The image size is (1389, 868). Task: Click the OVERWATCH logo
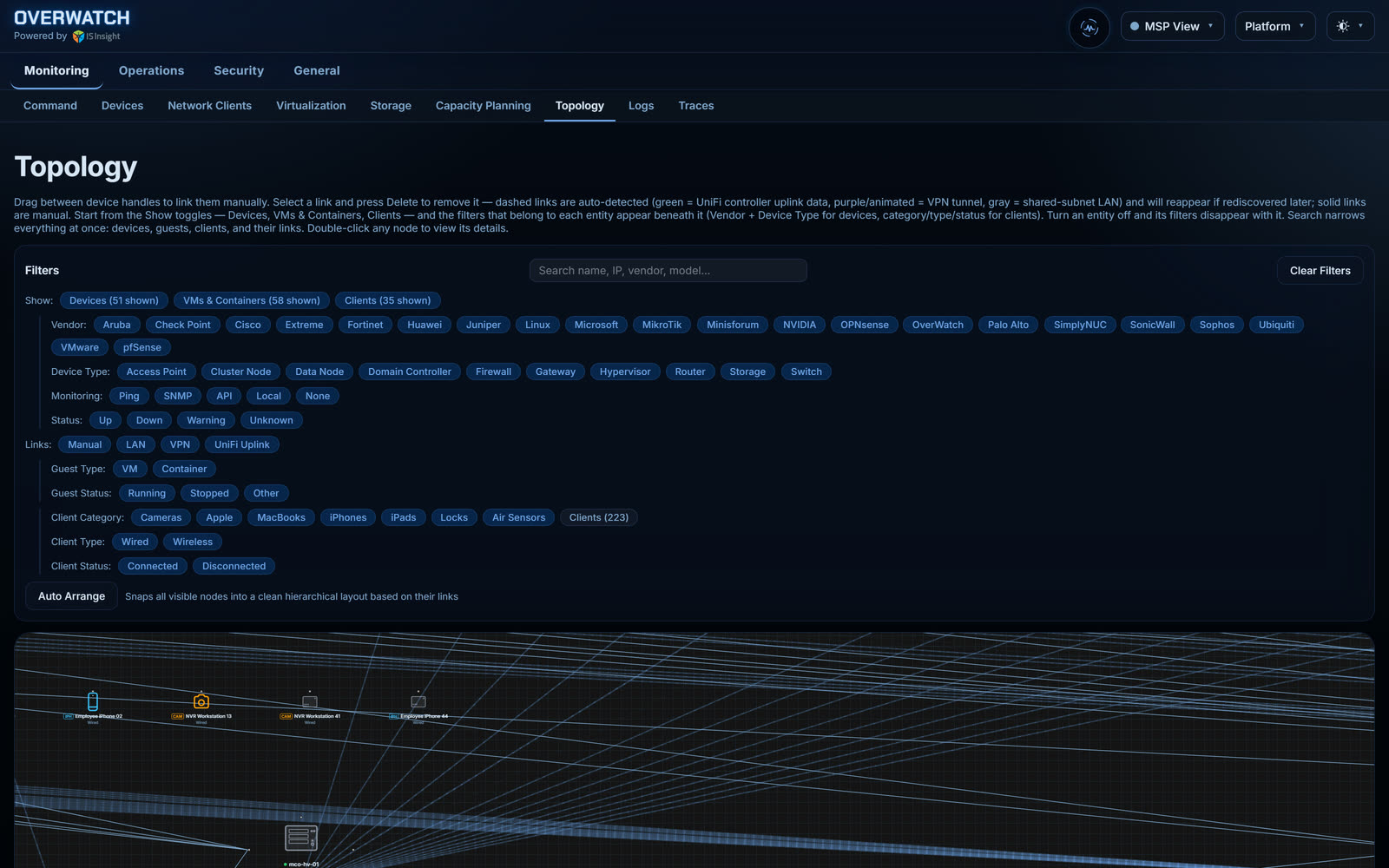click(x=72, y=18)
